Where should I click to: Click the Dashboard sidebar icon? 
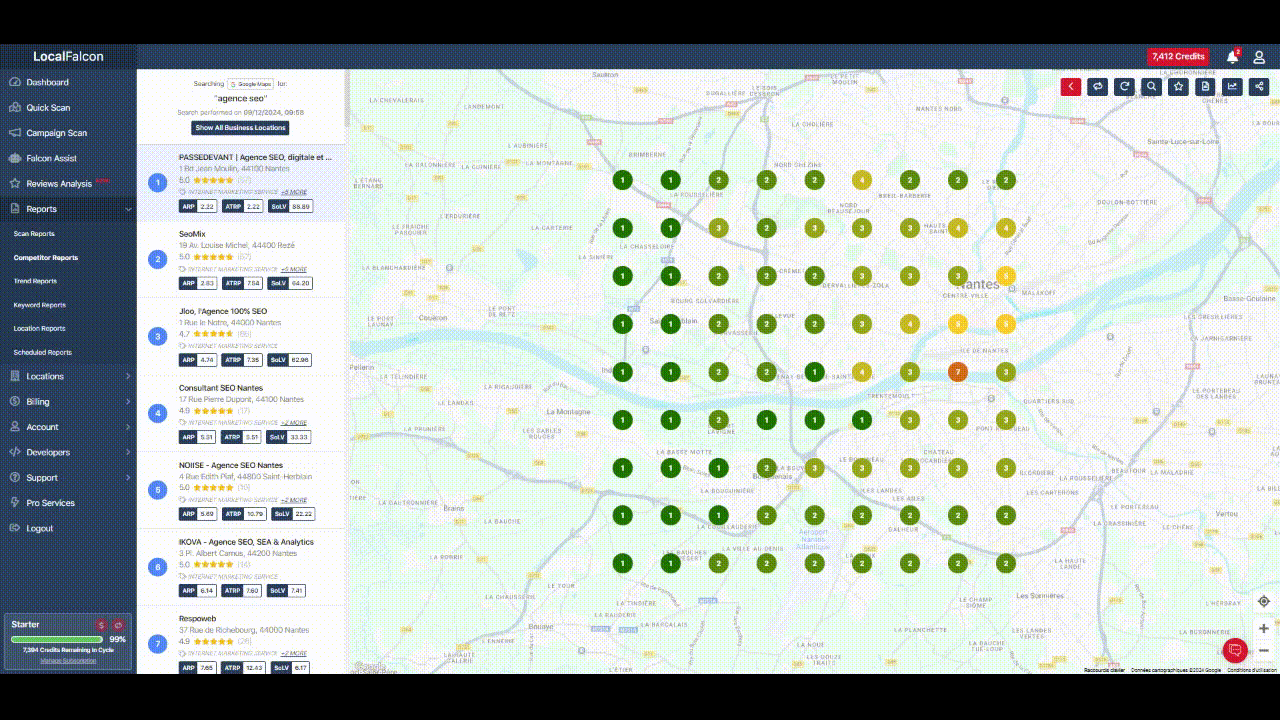[x=15, y=82]
